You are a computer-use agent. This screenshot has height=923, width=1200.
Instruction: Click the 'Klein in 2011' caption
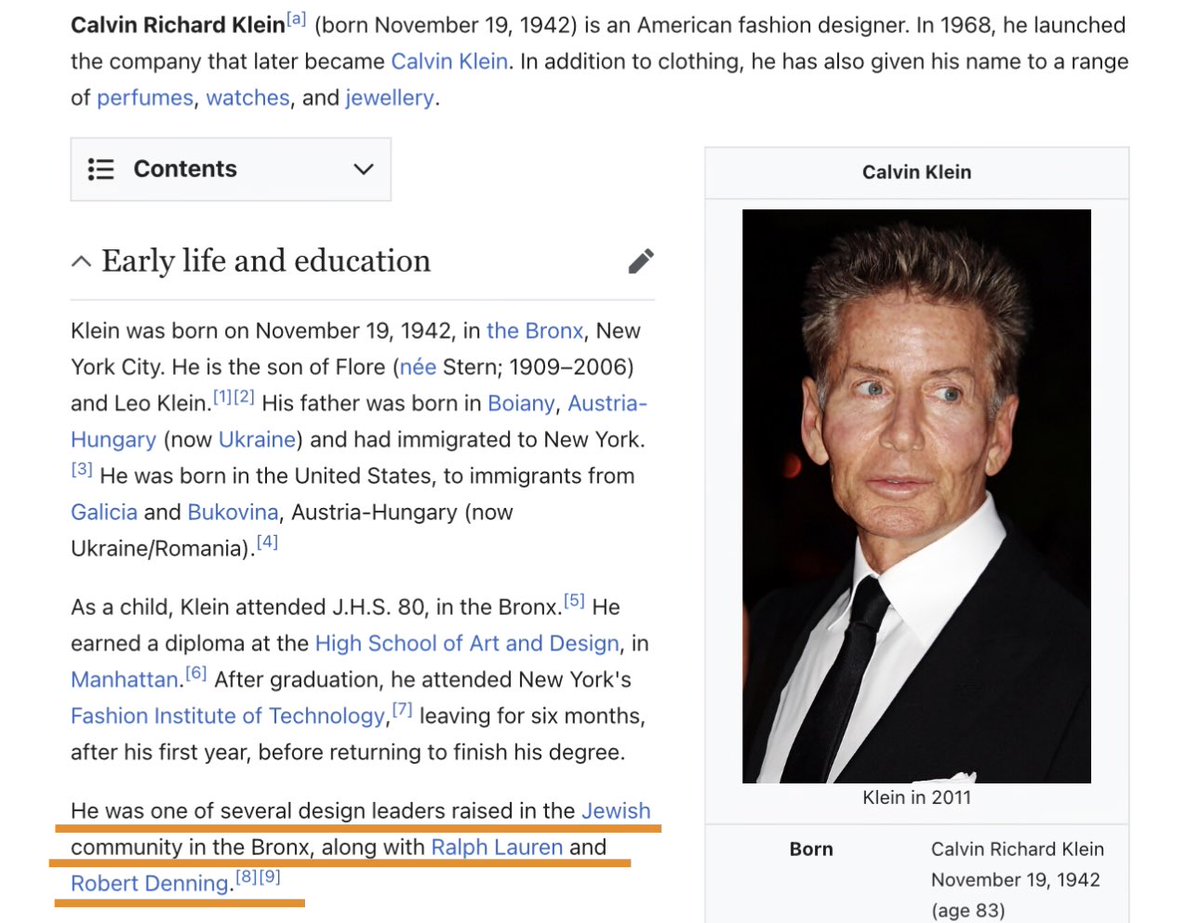(x=916, y=798)
